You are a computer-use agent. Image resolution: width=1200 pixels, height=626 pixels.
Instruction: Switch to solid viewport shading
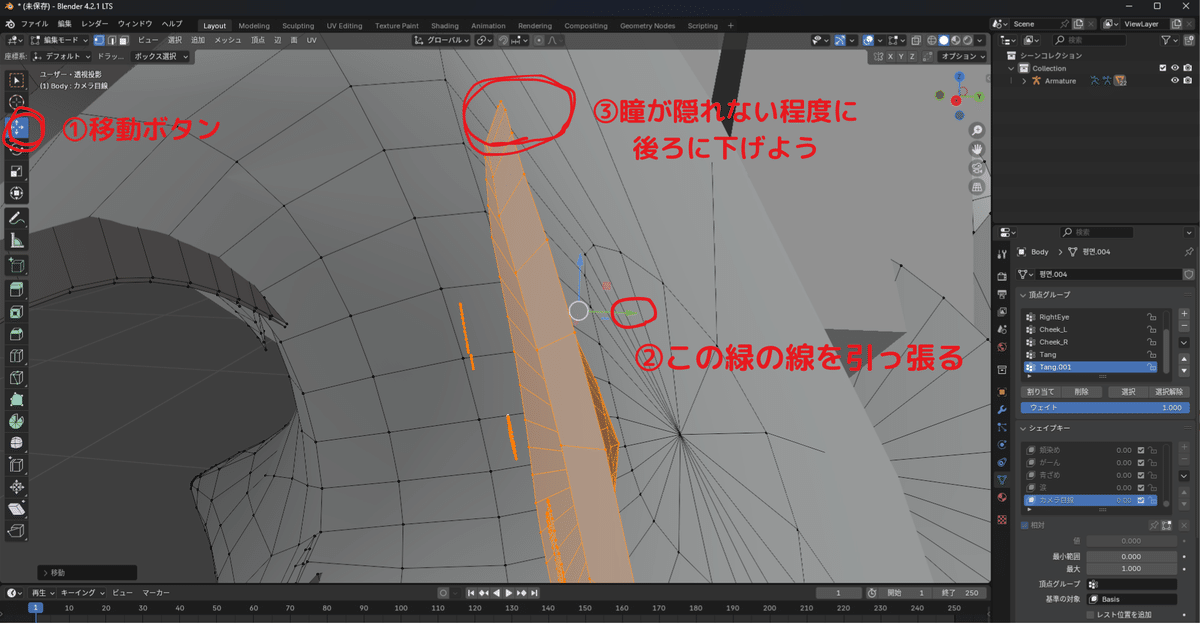[x=945, y=40]
